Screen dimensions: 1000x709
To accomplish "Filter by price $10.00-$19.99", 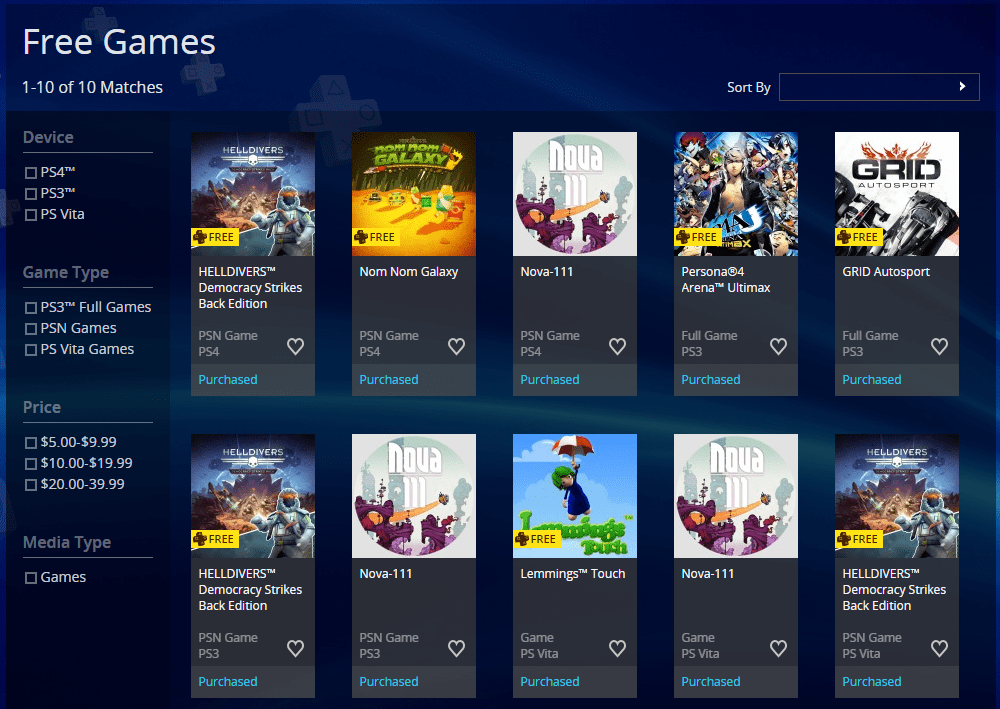I will [31, 464].
